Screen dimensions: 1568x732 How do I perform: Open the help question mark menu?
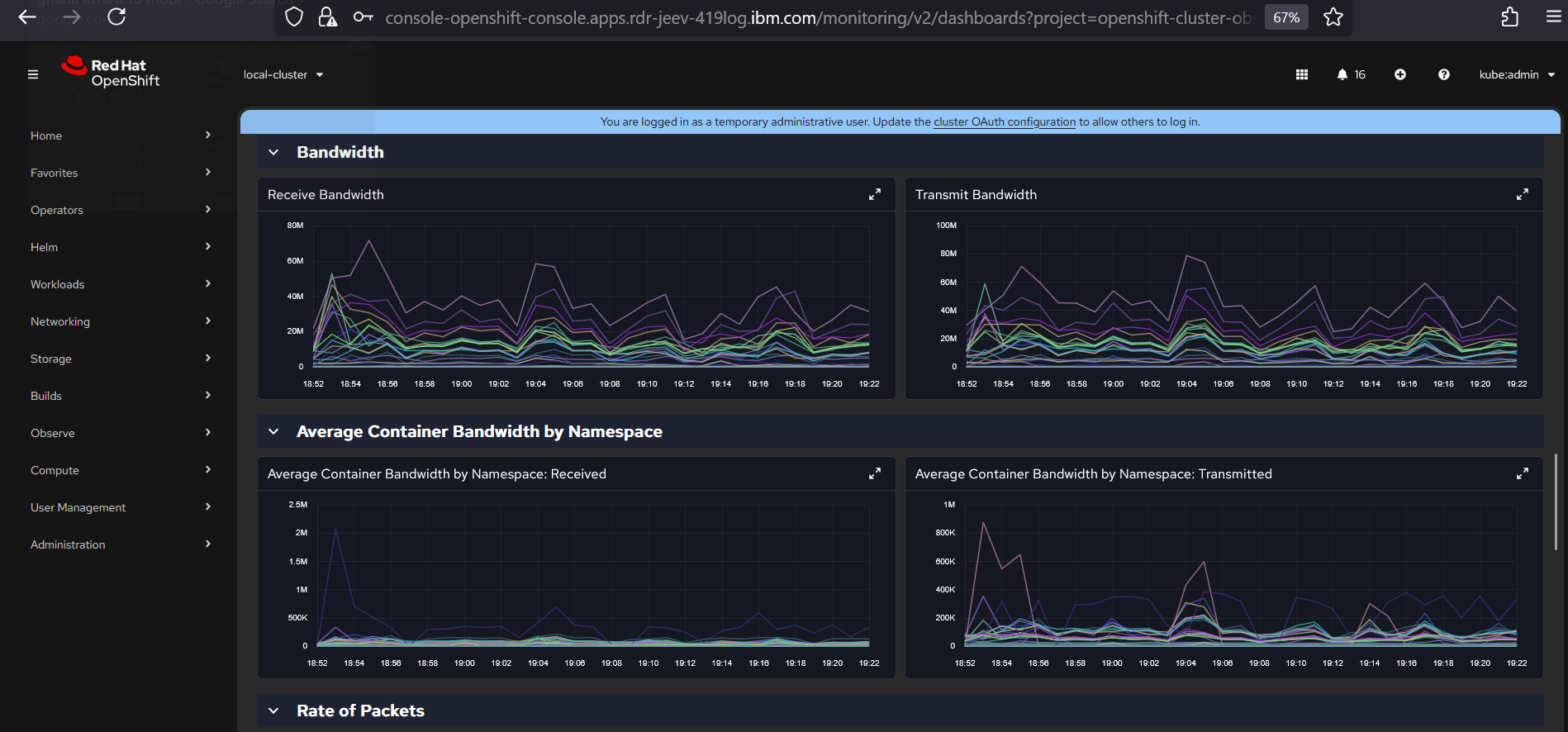point(1443,74)
